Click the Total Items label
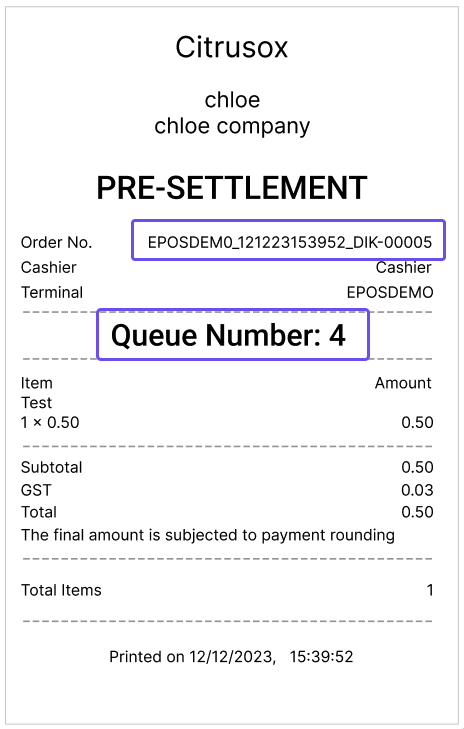464x729 pixels. [x=61, y=590]
